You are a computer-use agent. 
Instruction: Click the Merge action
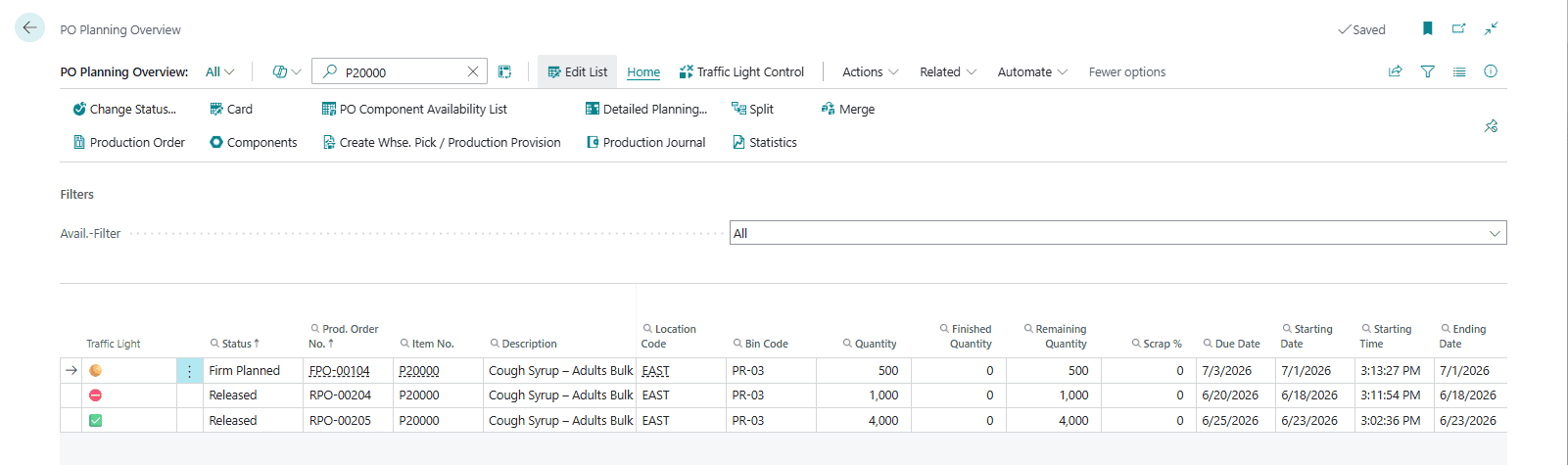(848, 109)
